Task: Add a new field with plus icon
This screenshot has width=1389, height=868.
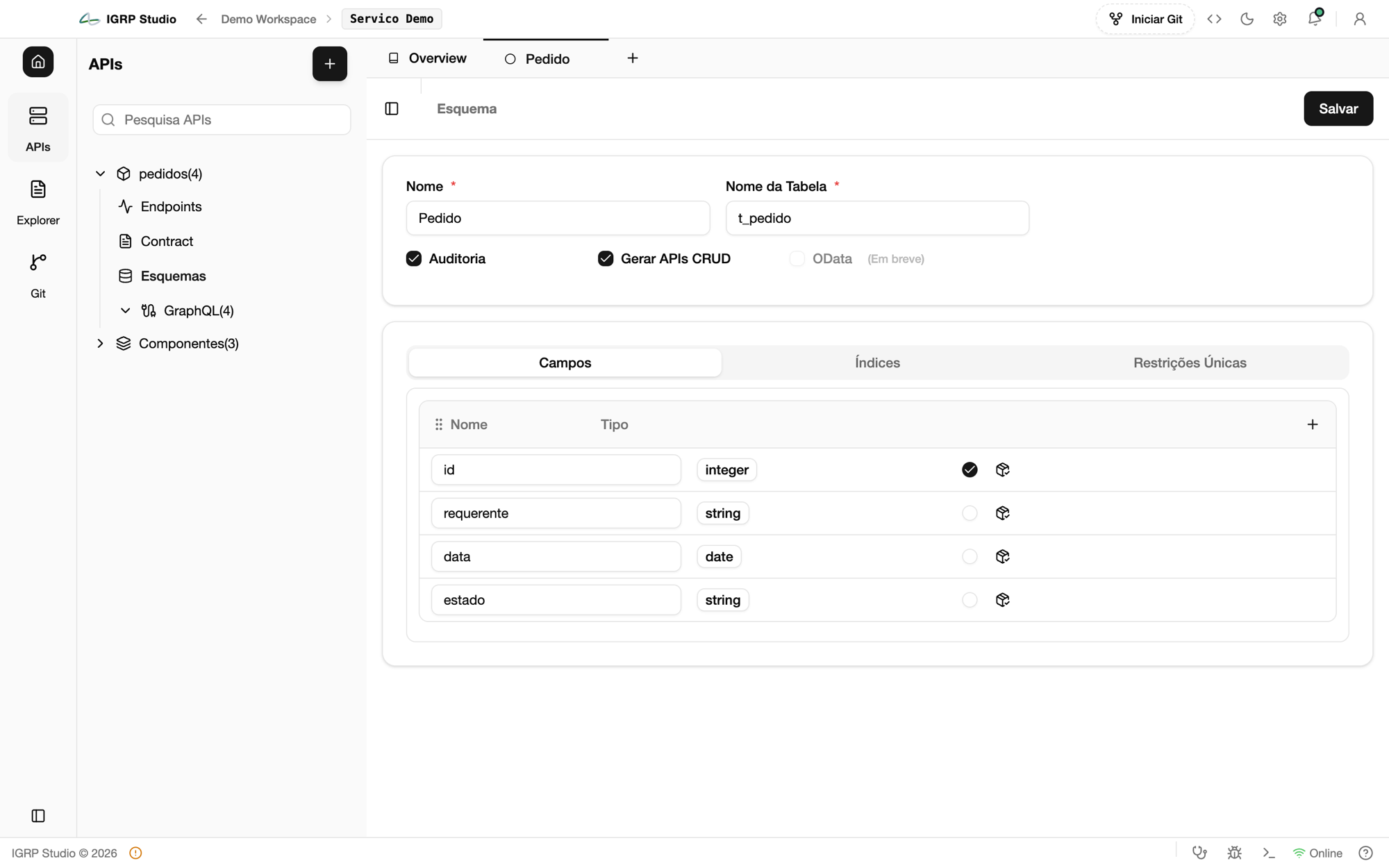Action: 1312,424
